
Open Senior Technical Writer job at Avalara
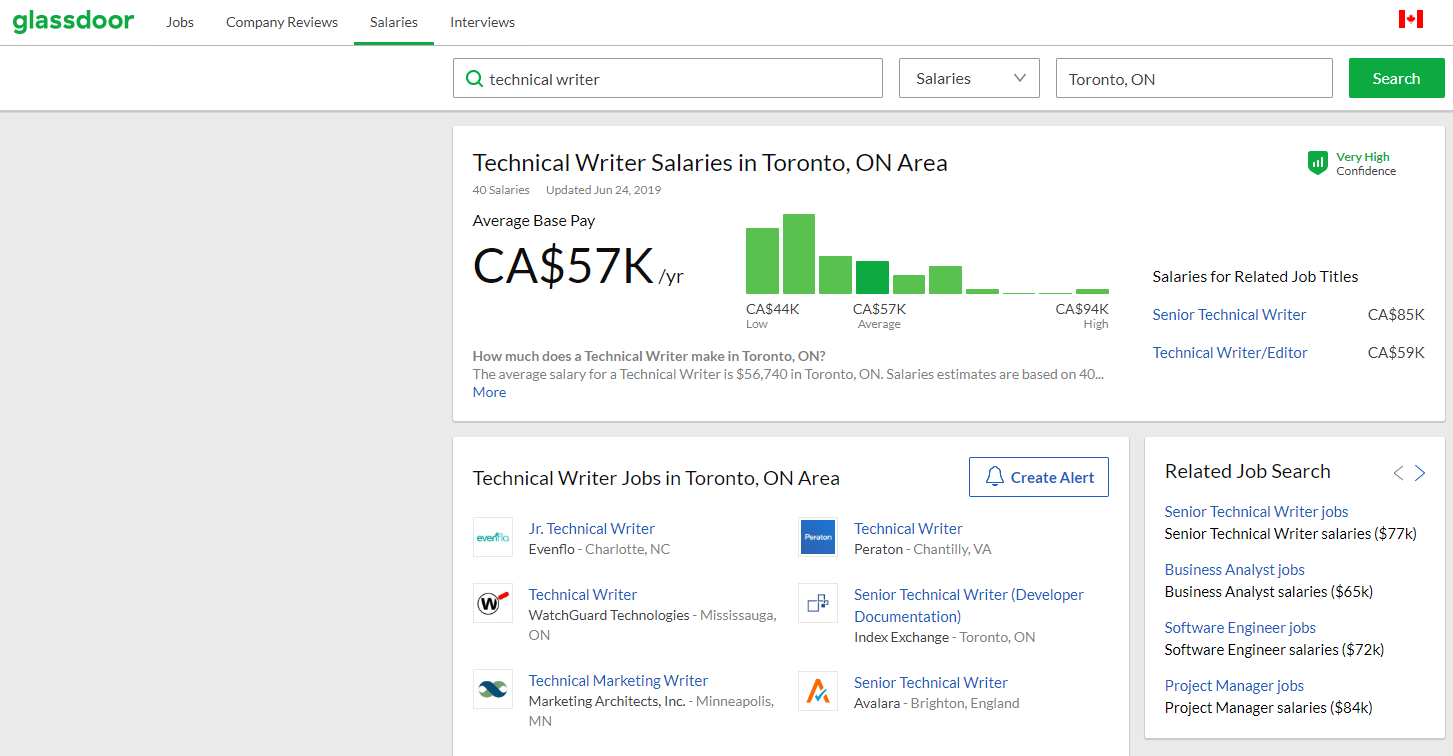tap(931, 682)
